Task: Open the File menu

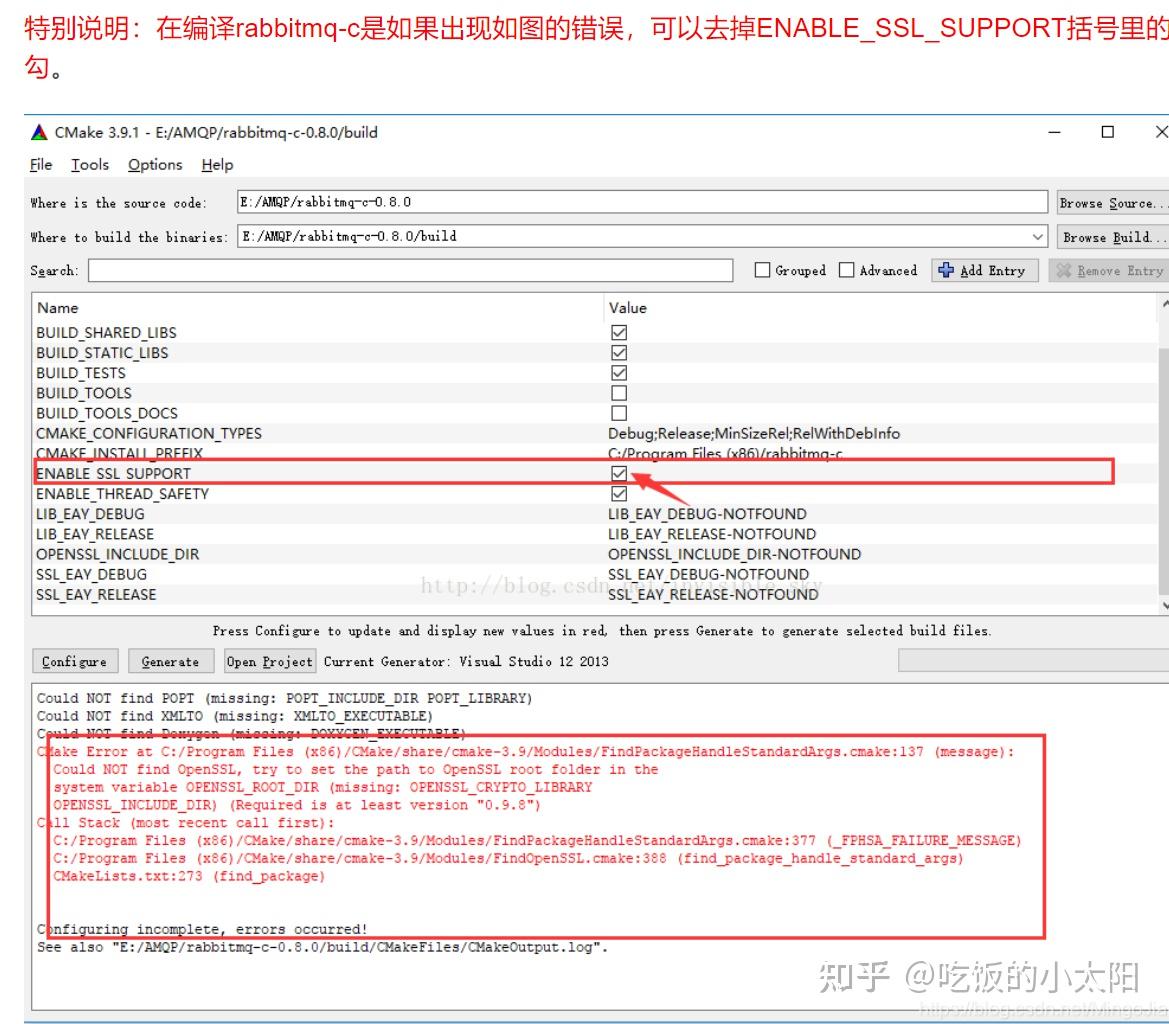Action: tap(39, 164)
